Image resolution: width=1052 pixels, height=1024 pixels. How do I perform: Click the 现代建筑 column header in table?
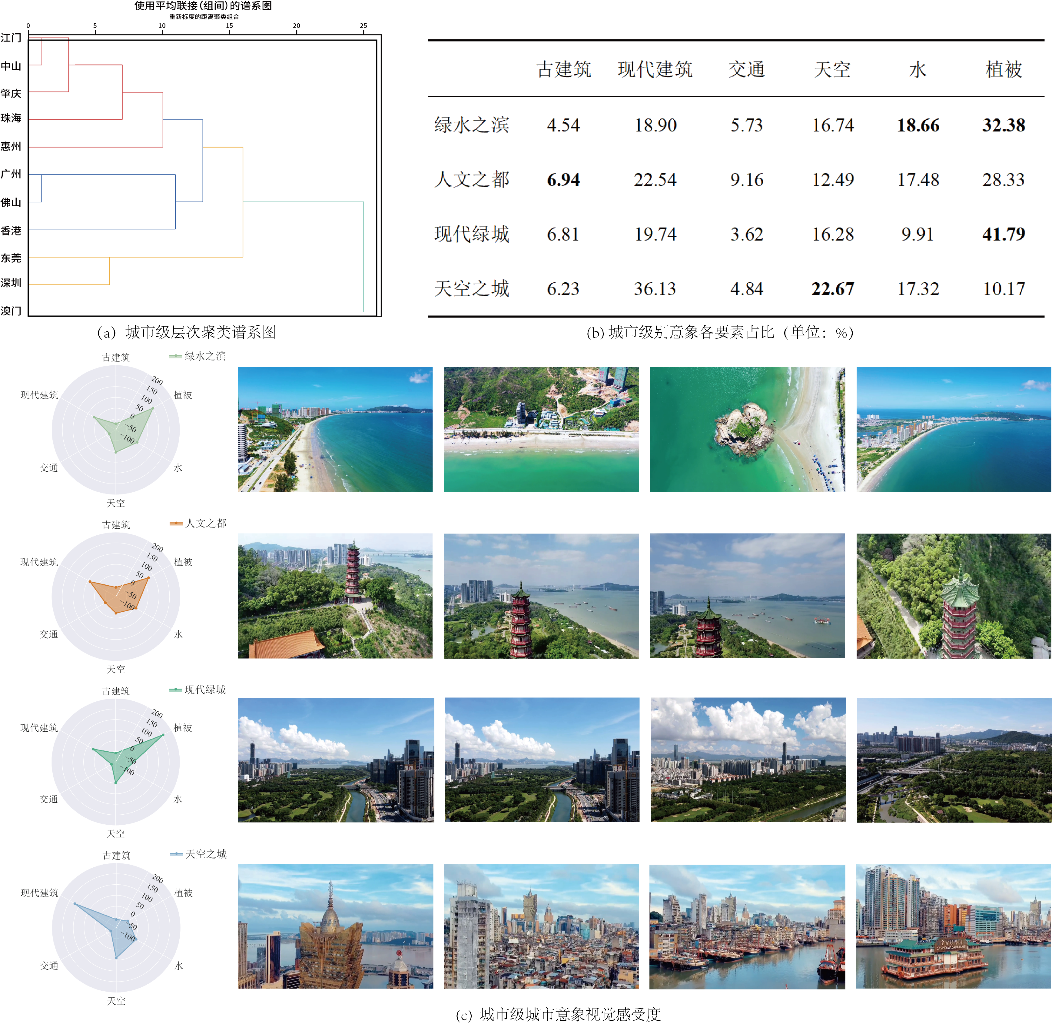tap(654, 69)
